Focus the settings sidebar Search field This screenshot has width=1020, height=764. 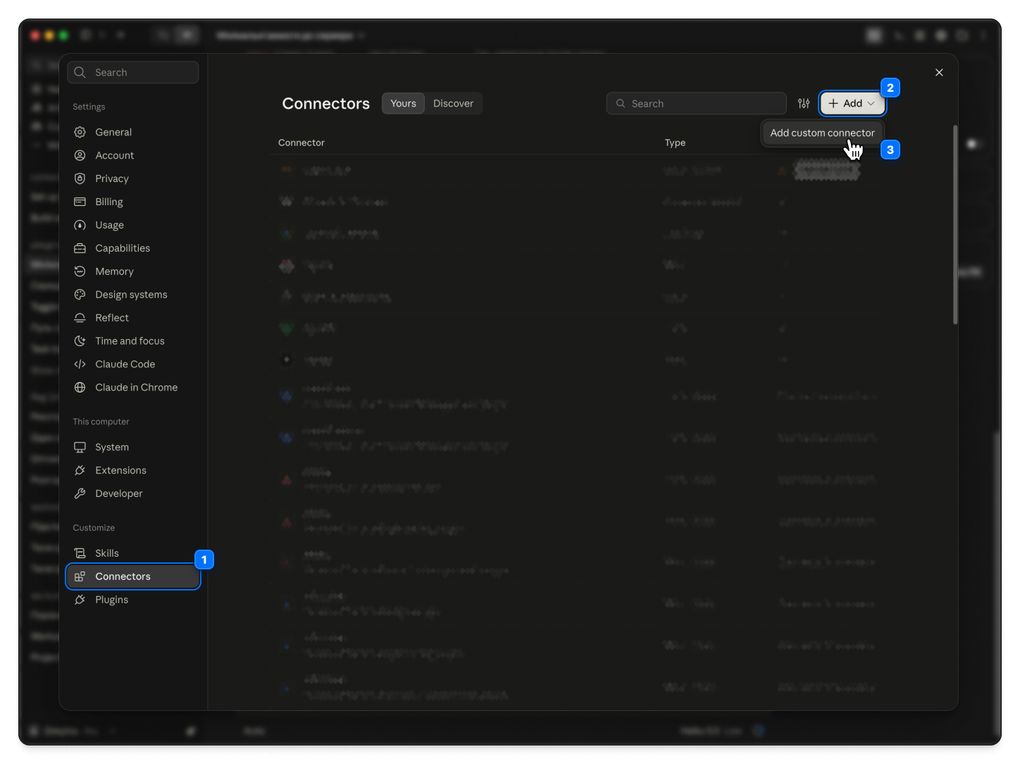[133, 72]
